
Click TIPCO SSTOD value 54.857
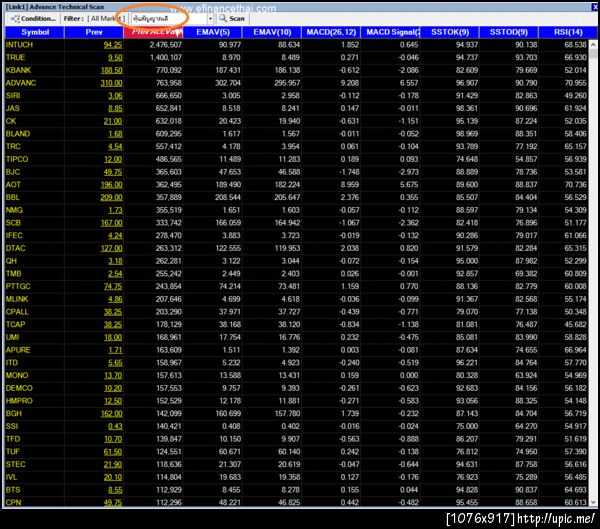tap(526, 159)
